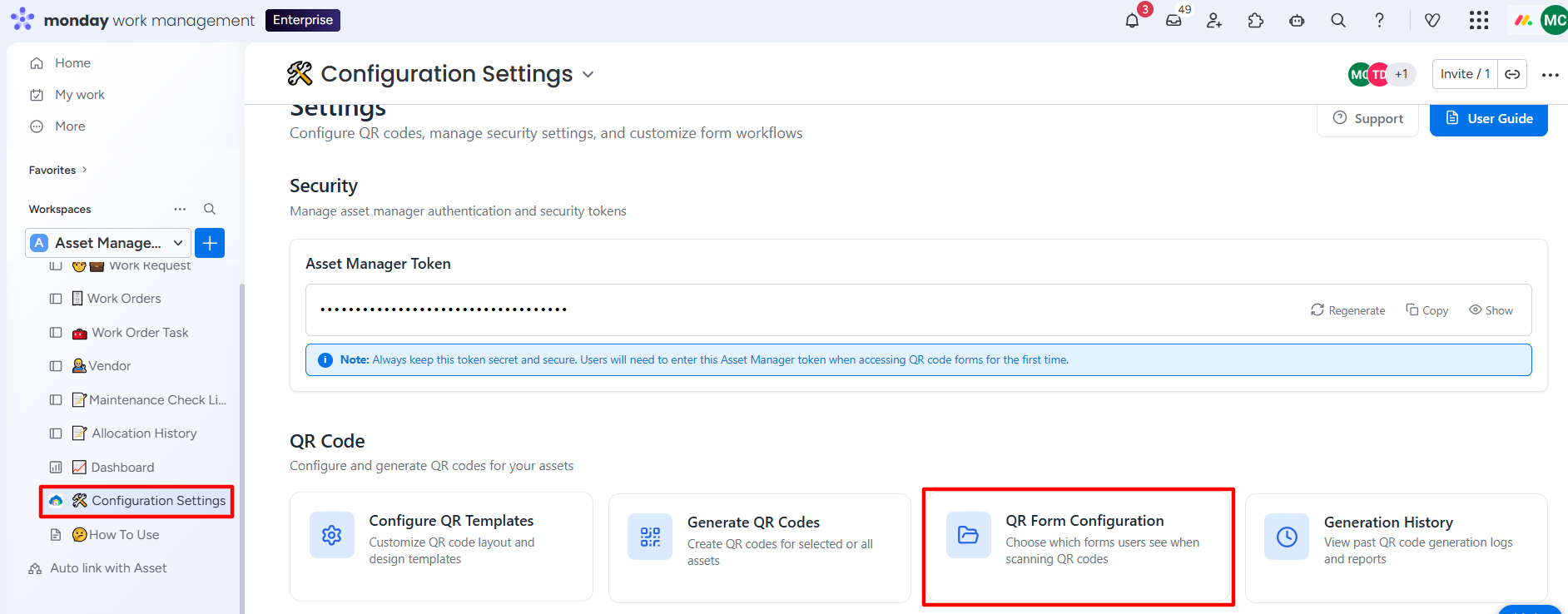Click the Enterprise plan badge
Screen dimensions: 1568x614
303,20
